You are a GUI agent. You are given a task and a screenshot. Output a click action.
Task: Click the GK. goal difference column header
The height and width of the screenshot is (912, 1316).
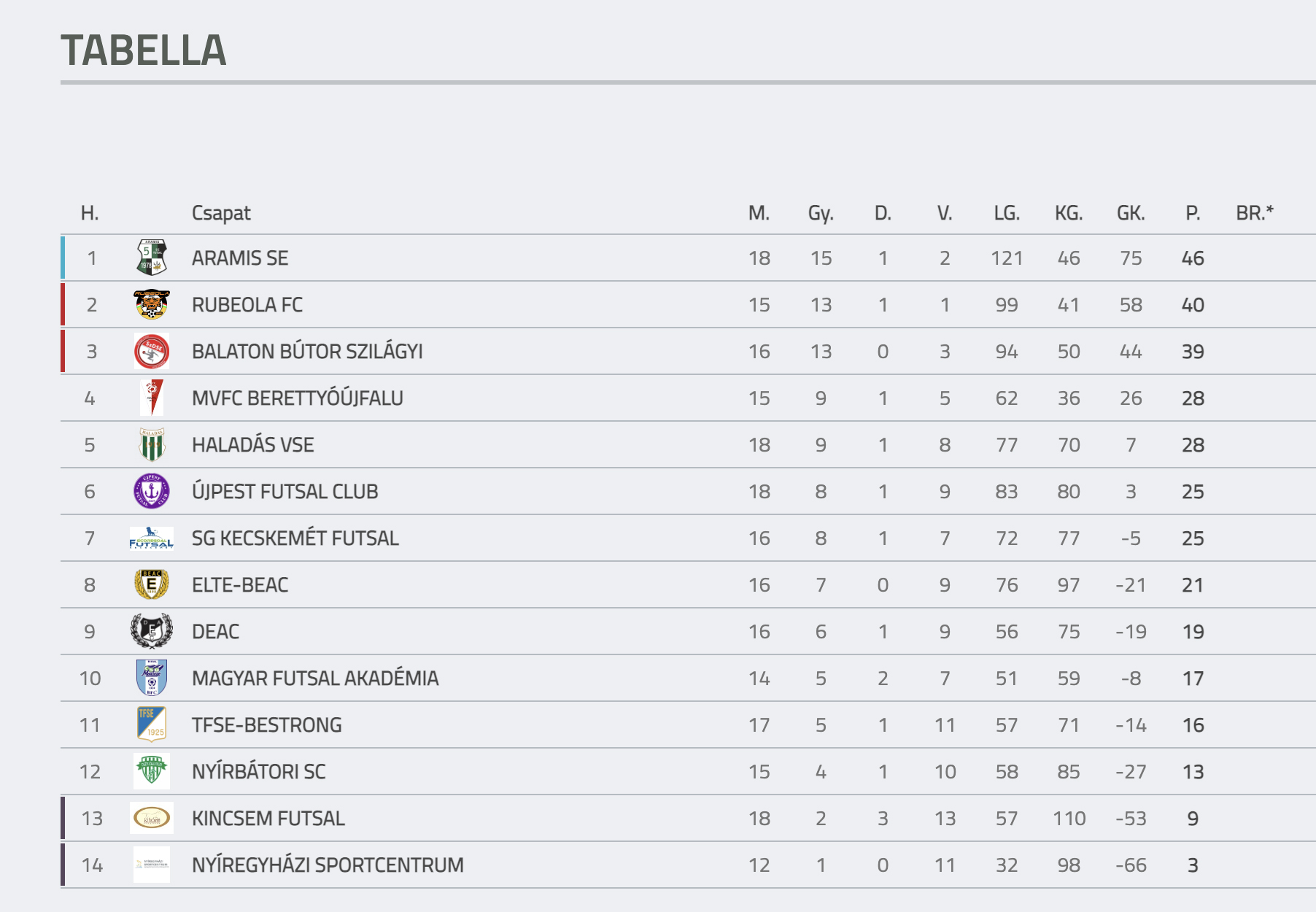tap(1131, 213)
